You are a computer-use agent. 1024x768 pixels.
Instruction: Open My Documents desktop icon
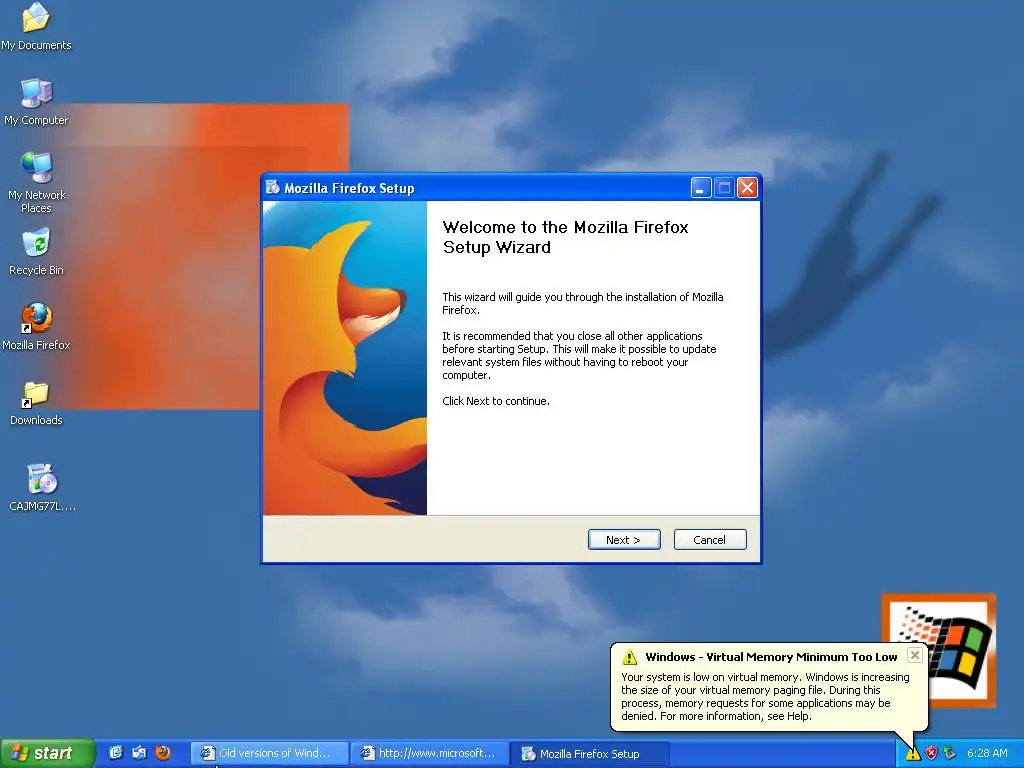pyautogui.click(x=36, y=27)
